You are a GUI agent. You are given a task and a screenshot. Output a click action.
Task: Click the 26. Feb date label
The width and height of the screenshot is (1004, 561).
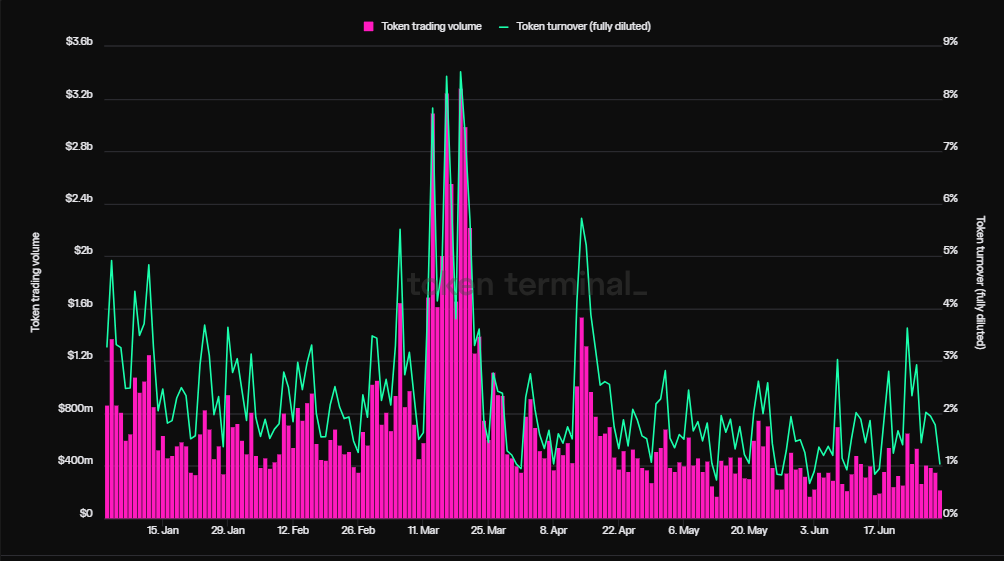click(358, 530)
